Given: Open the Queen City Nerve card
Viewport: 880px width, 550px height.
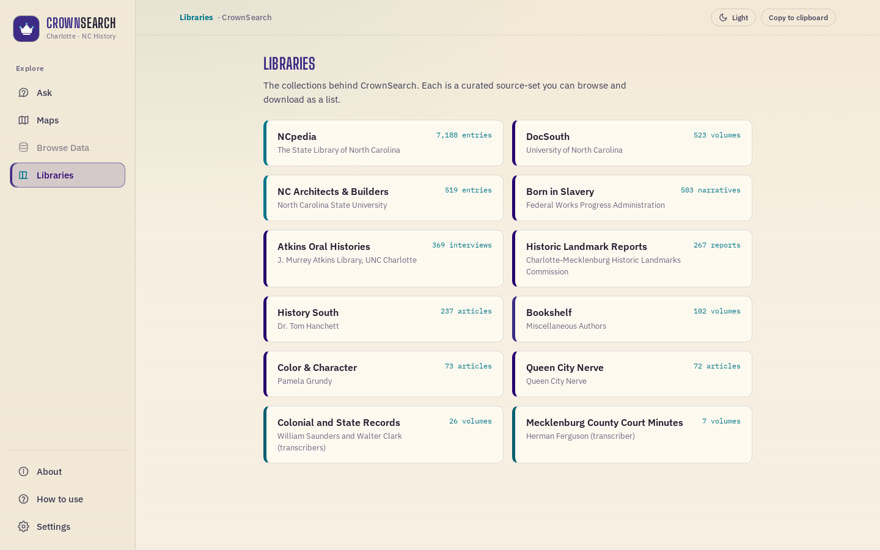Looking at the screenshot, I should click(x=632, y=374).
